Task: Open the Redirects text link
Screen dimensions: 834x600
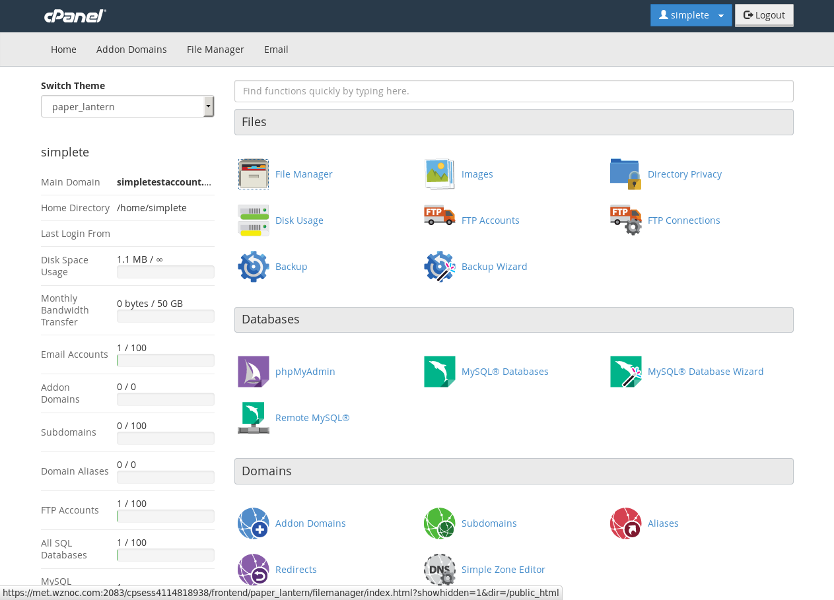Action: tap(296, 570)
